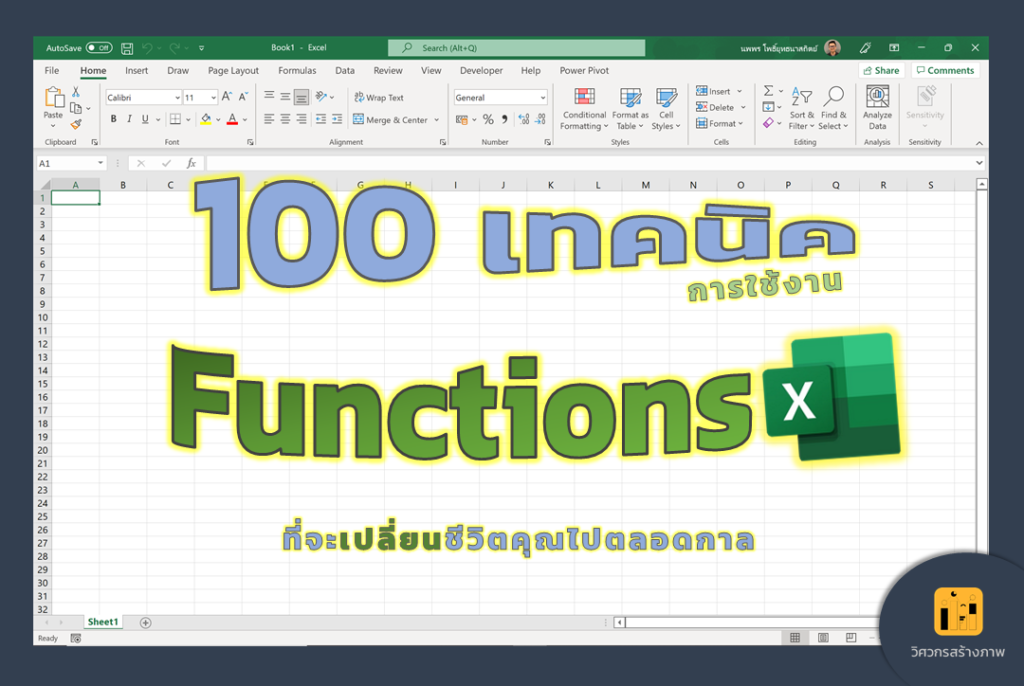Image resolution: width=1024 pixels, height=686 pixels.
Task: Expand the Name Box dropdown
Action: 100,163
